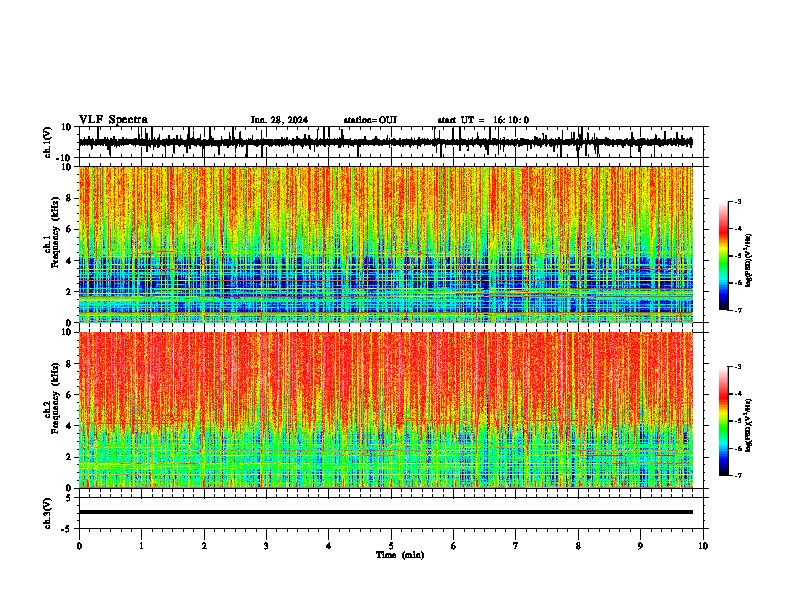Image resolution: width=792 pixels, height=612 pixels.
Task: Click the ch.1 spectrogram panel
Action: [x=386, y=244]
